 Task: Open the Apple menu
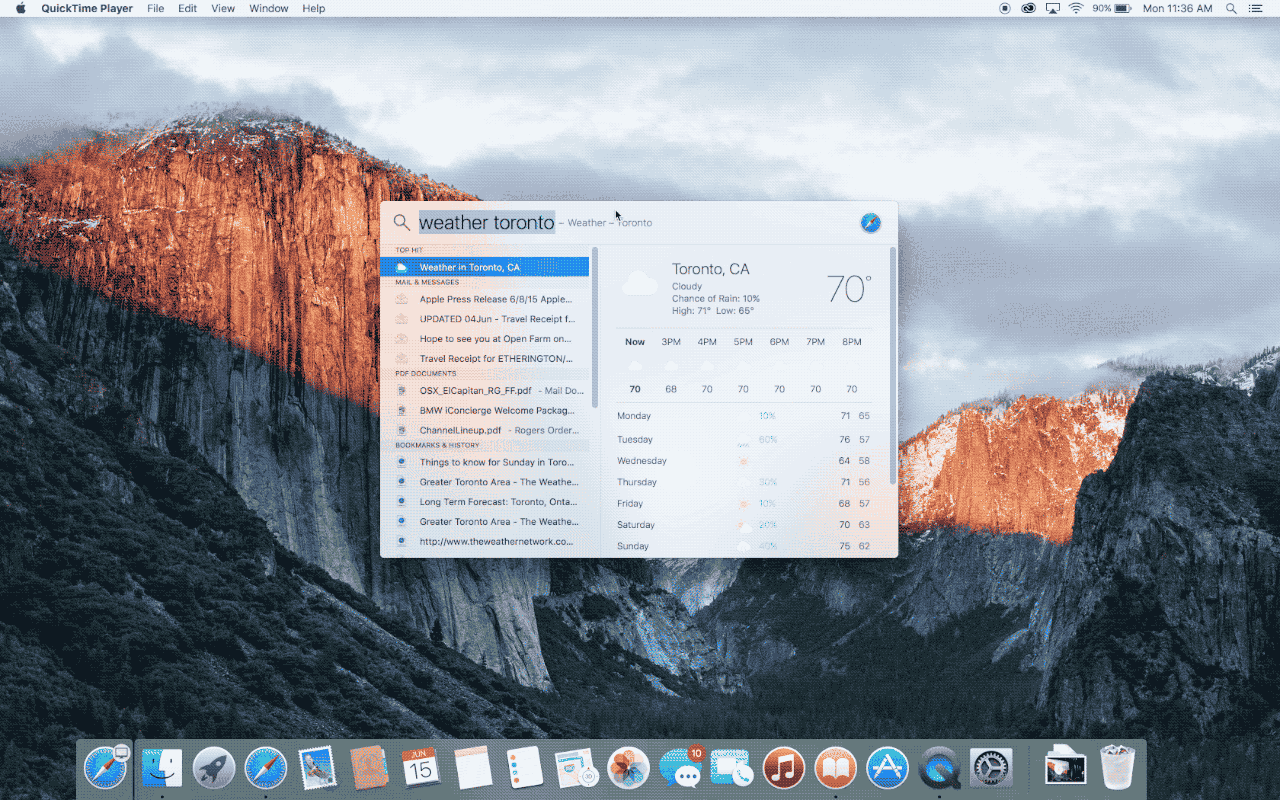18,8
